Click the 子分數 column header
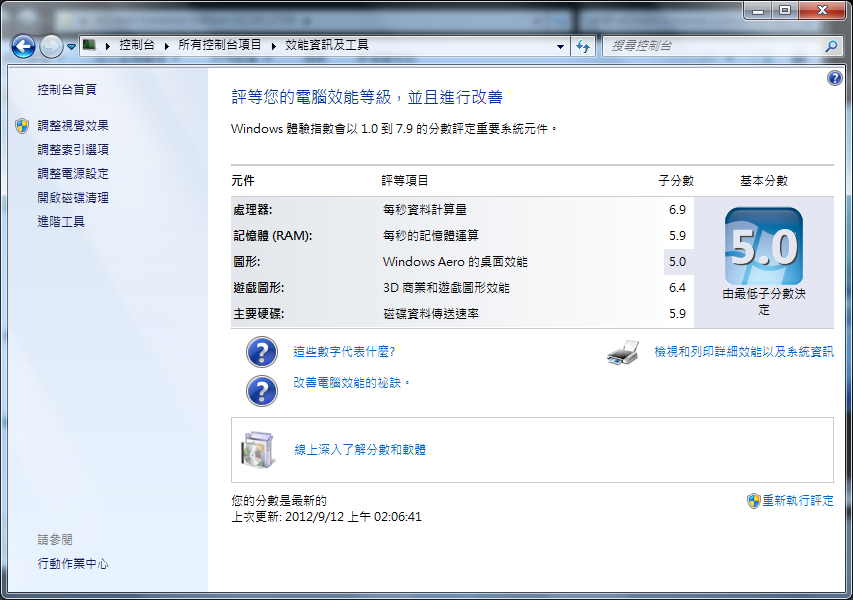853x600 pixels. point(676,181)
